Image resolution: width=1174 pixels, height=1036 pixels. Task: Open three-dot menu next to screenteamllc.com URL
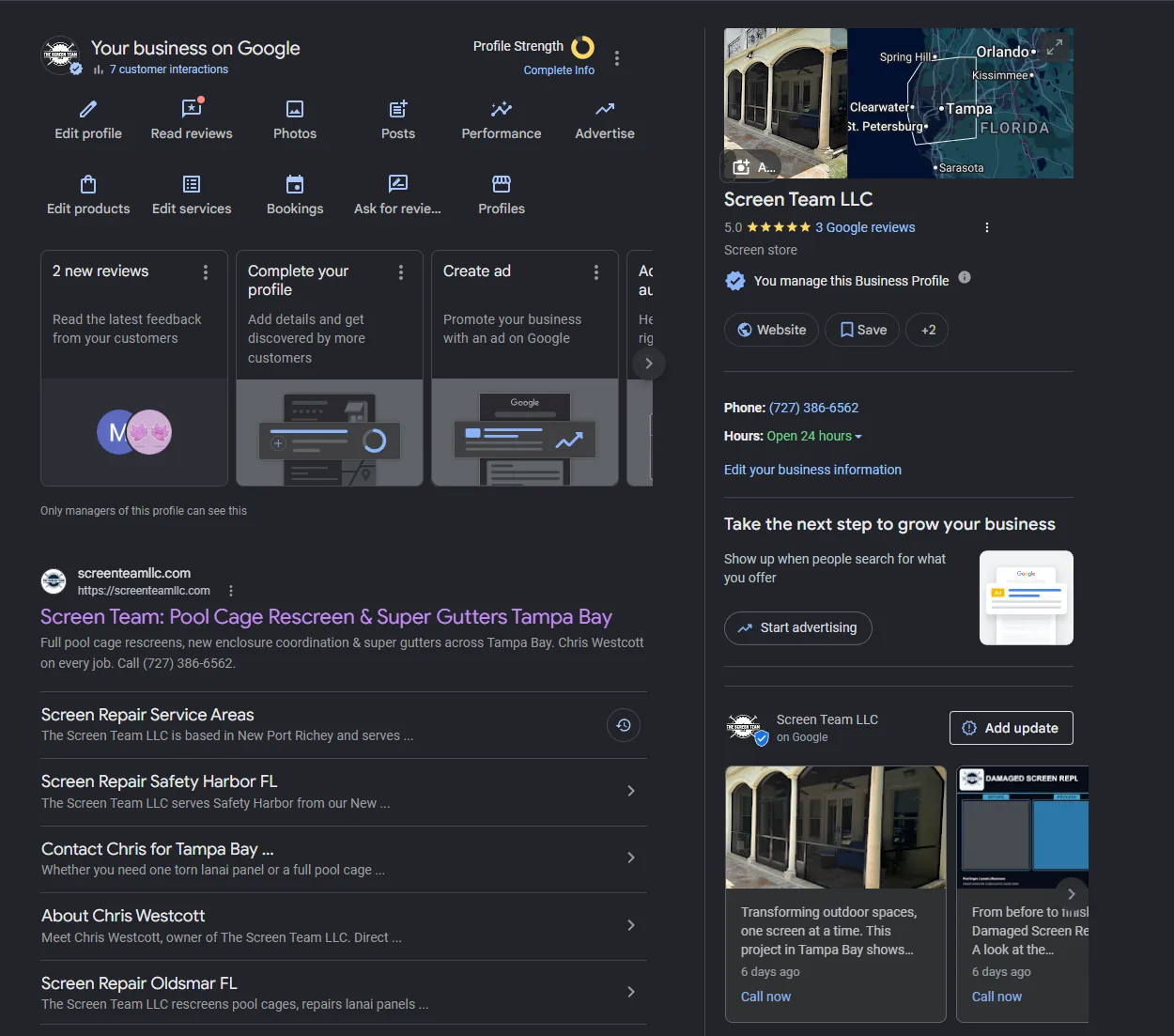231,591
